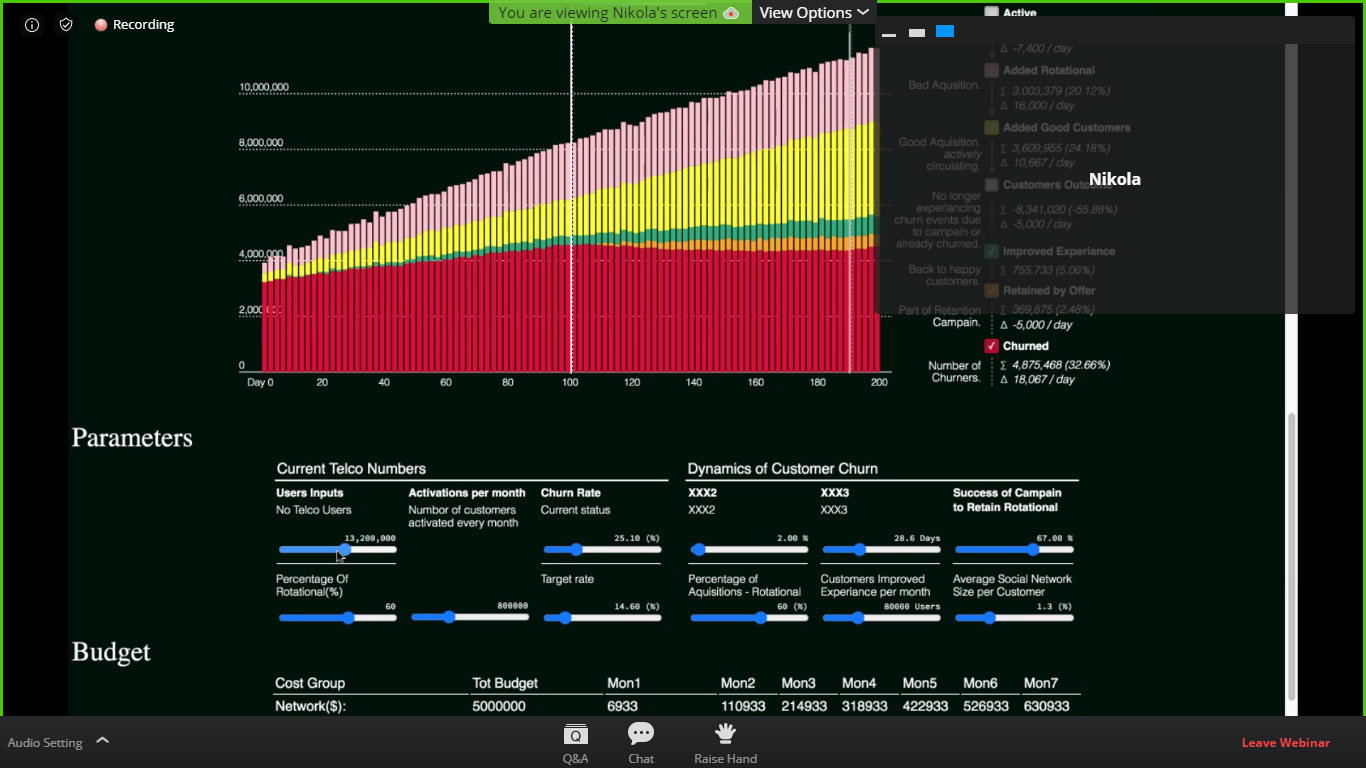
Task: Click the encryption shield icon
Action: tap(66, 25)
